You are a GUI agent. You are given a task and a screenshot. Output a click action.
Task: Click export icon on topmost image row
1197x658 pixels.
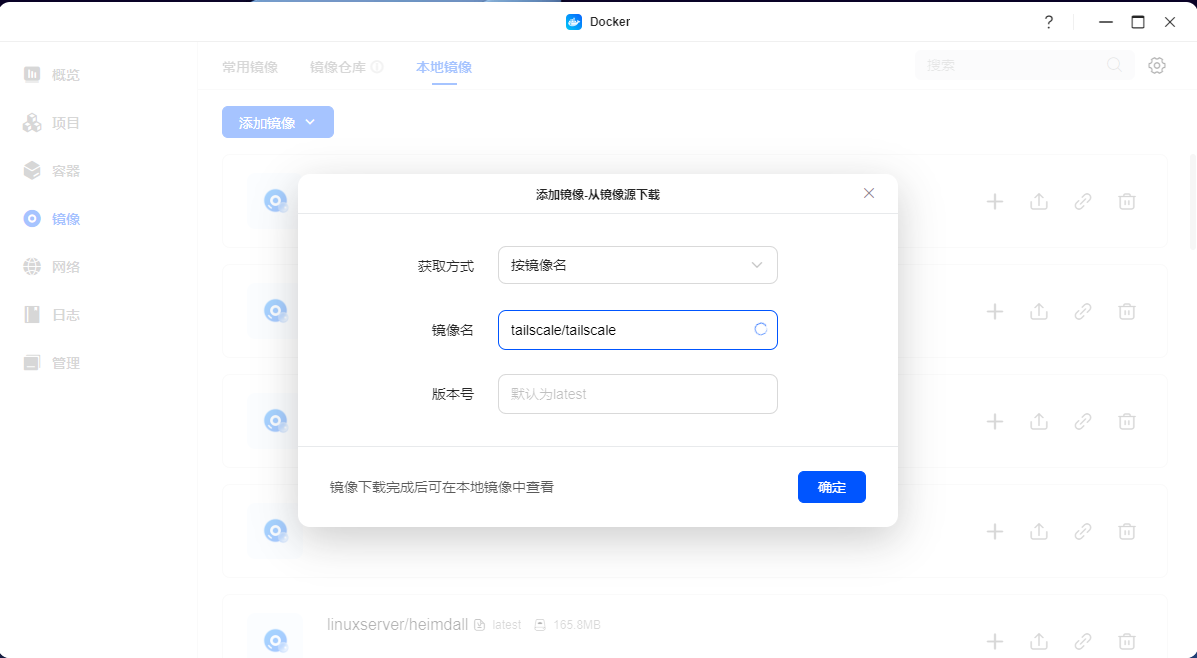tap(1039, 202)
